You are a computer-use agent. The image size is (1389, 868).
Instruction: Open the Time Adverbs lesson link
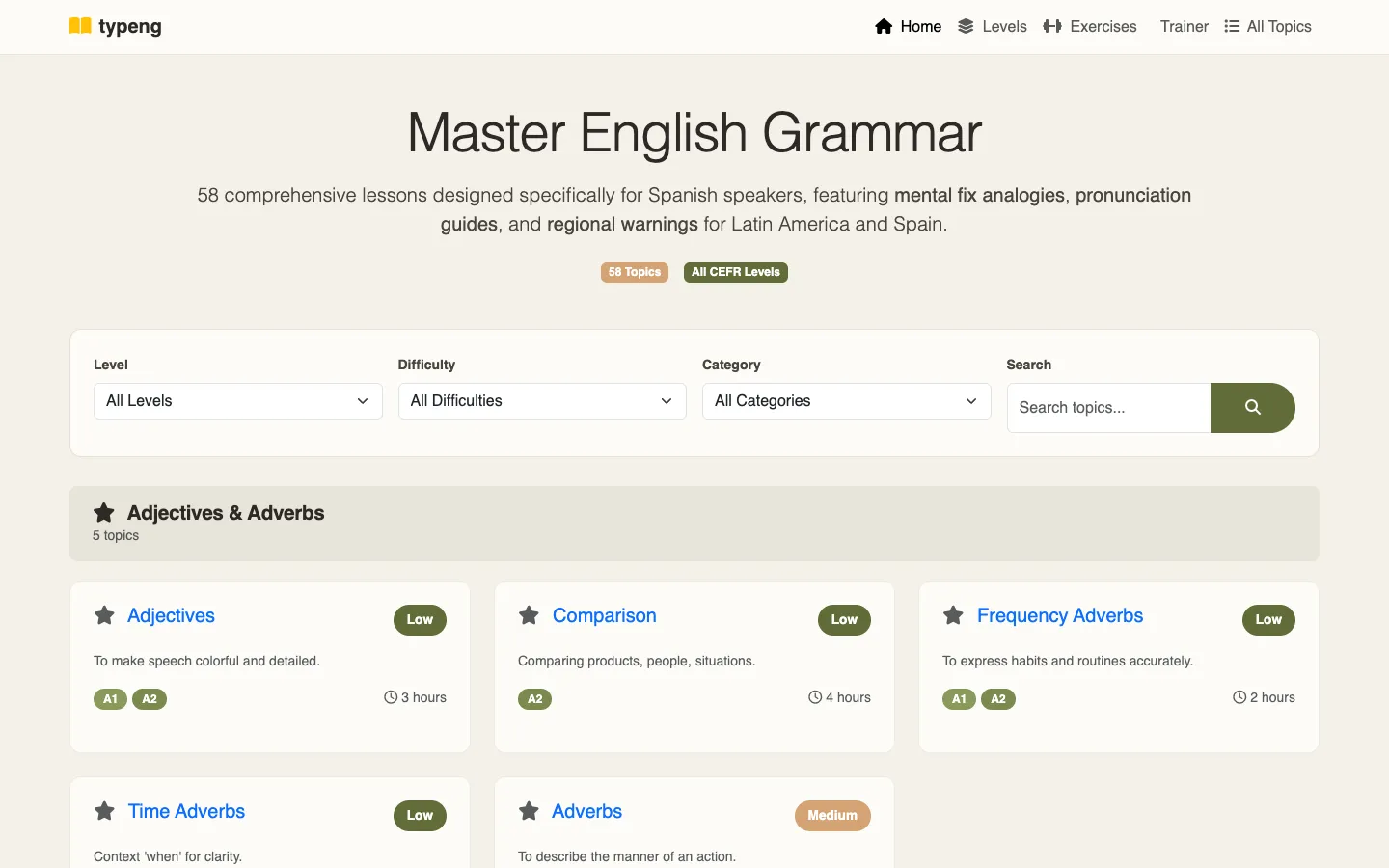click(186, 811)
